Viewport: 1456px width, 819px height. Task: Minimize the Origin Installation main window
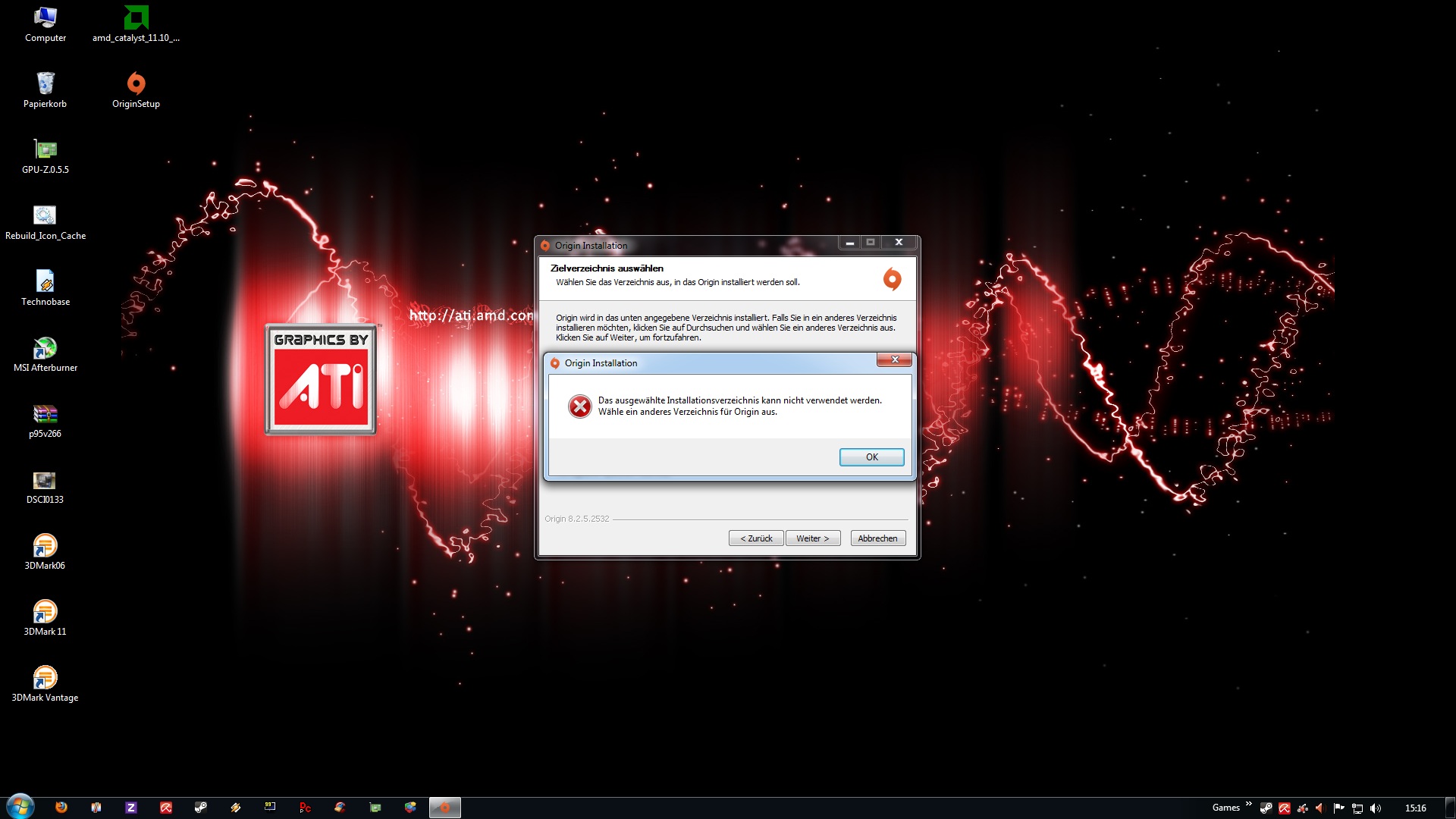[849, 243]
